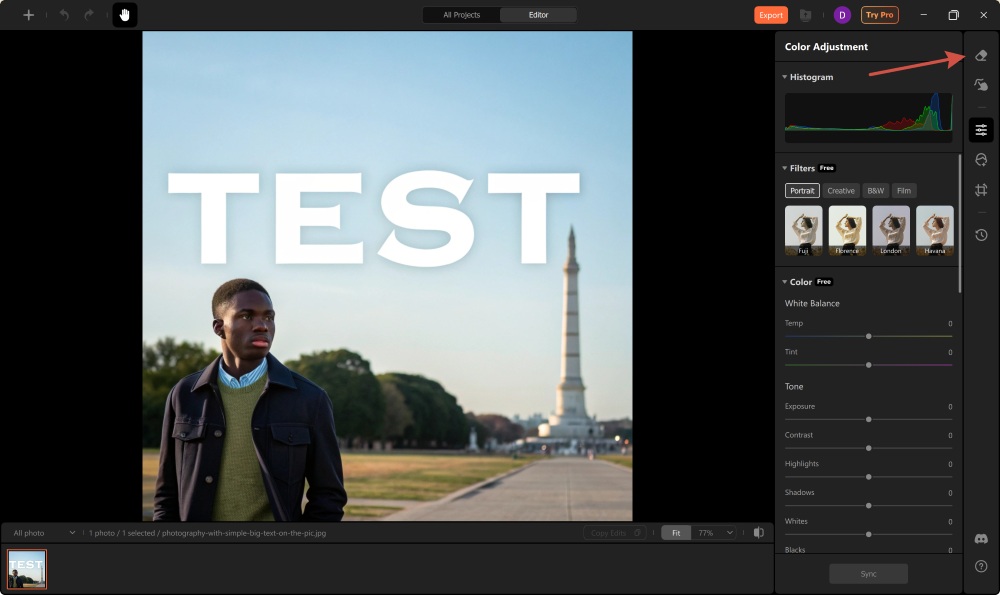Click the Exposure slider handle
Image resolution: width=1000 pixels, height=595 pixels.
(x=868, y=419)
